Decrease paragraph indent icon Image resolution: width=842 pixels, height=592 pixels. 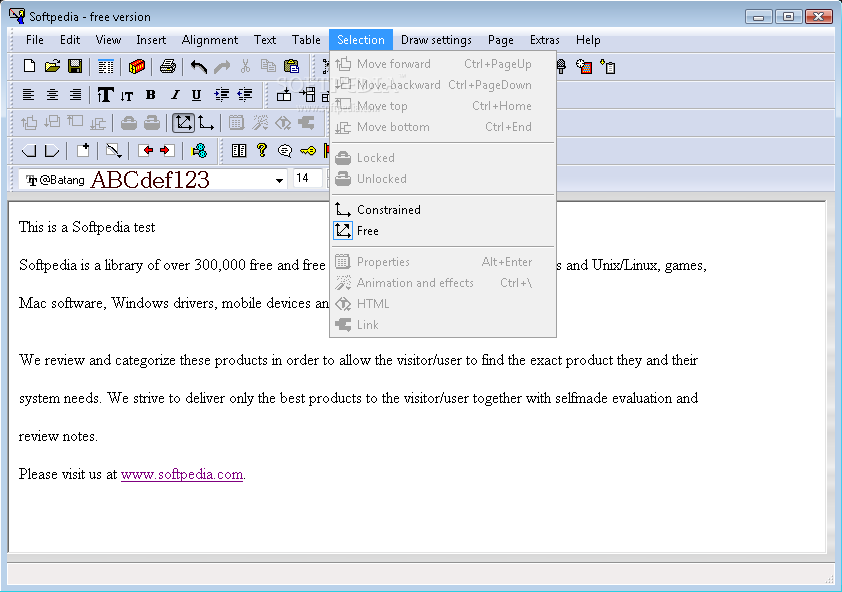[245, 95]
